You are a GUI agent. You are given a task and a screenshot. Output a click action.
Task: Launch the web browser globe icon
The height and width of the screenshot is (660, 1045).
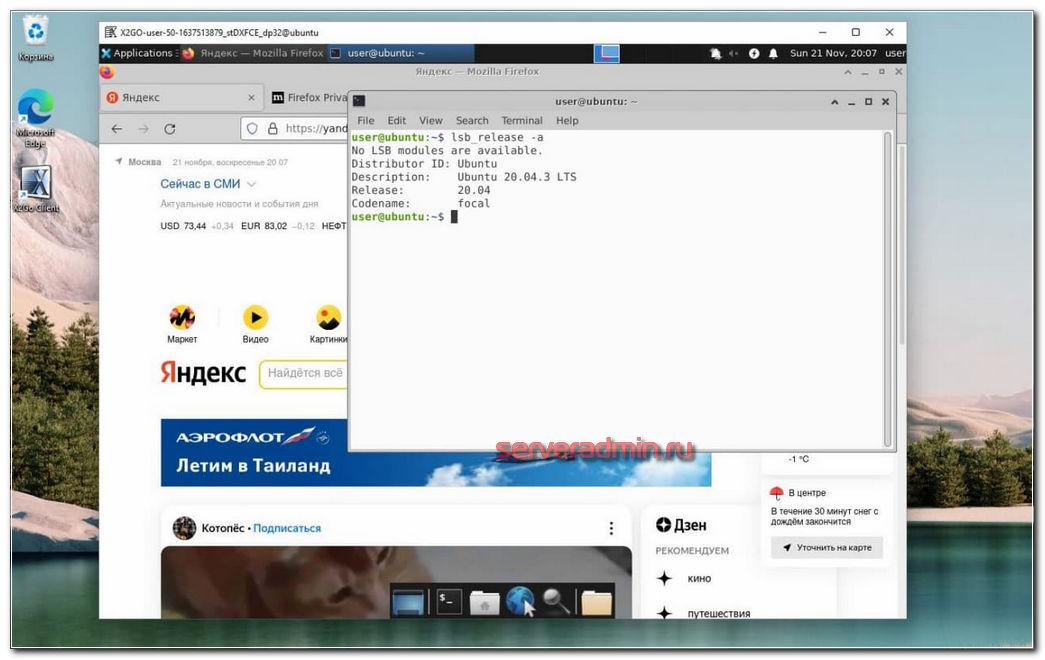(521, 602)
